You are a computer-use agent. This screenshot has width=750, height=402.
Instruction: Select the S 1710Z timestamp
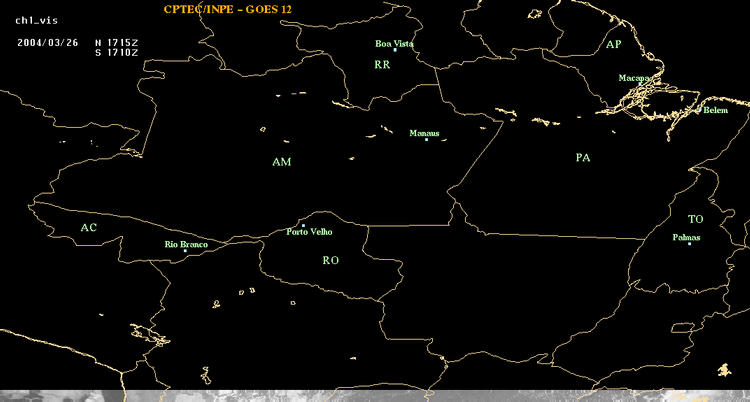117,53
